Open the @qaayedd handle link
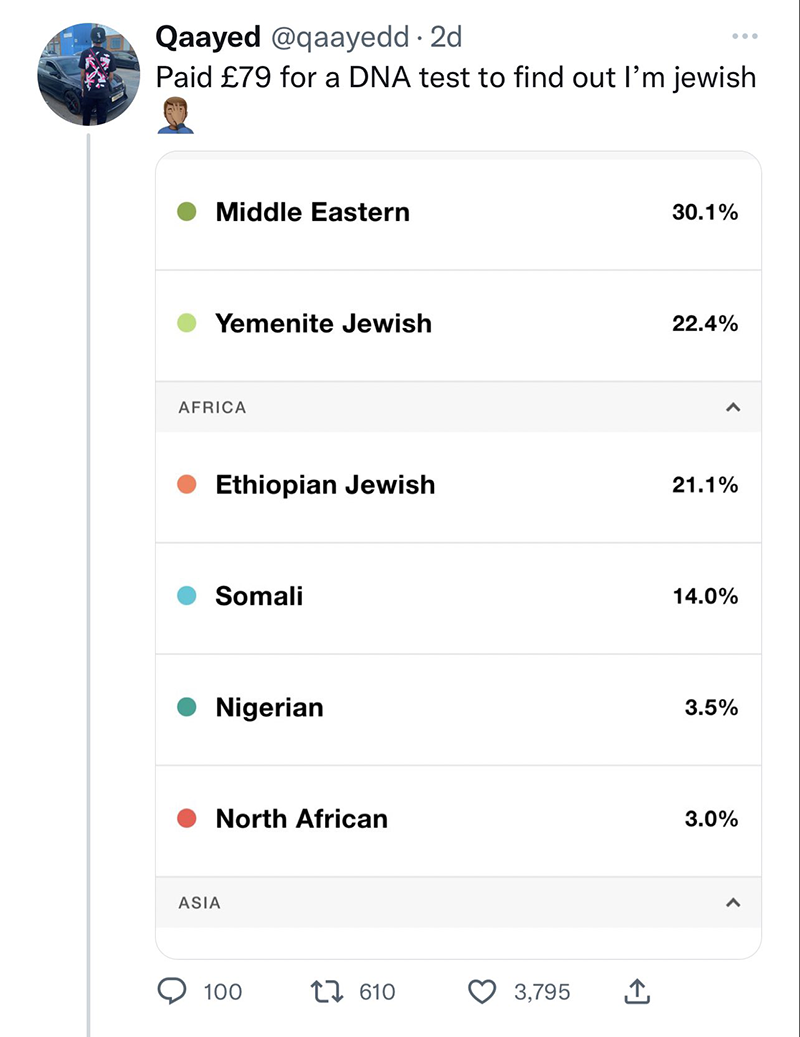 click(340, 38)
